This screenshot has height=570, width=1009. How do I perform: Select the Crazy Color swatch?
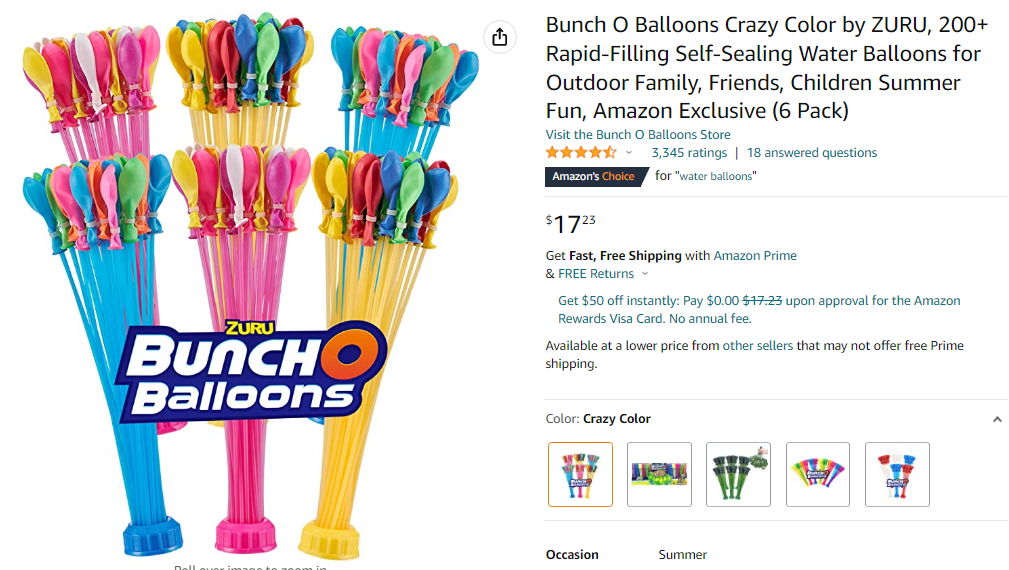580,474
